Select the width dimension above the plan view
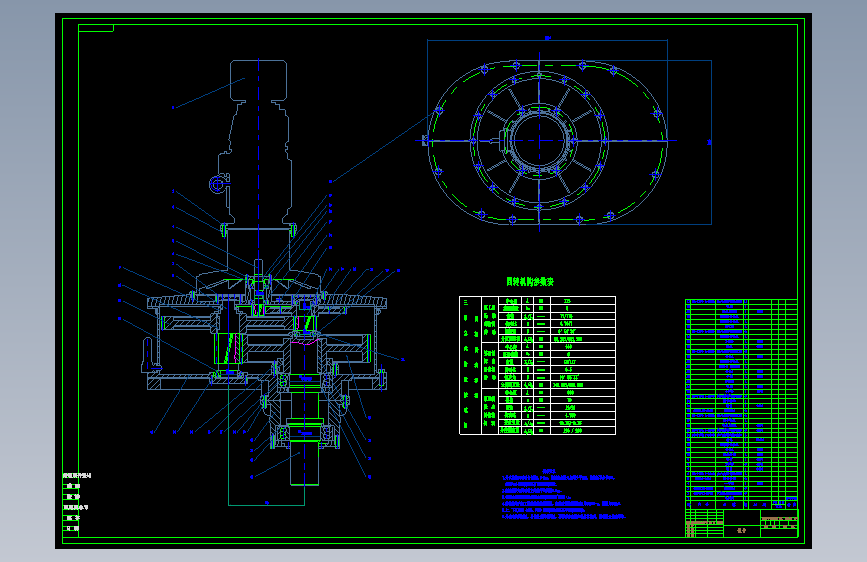Screen dimensions: 867x562 [547, 39]
